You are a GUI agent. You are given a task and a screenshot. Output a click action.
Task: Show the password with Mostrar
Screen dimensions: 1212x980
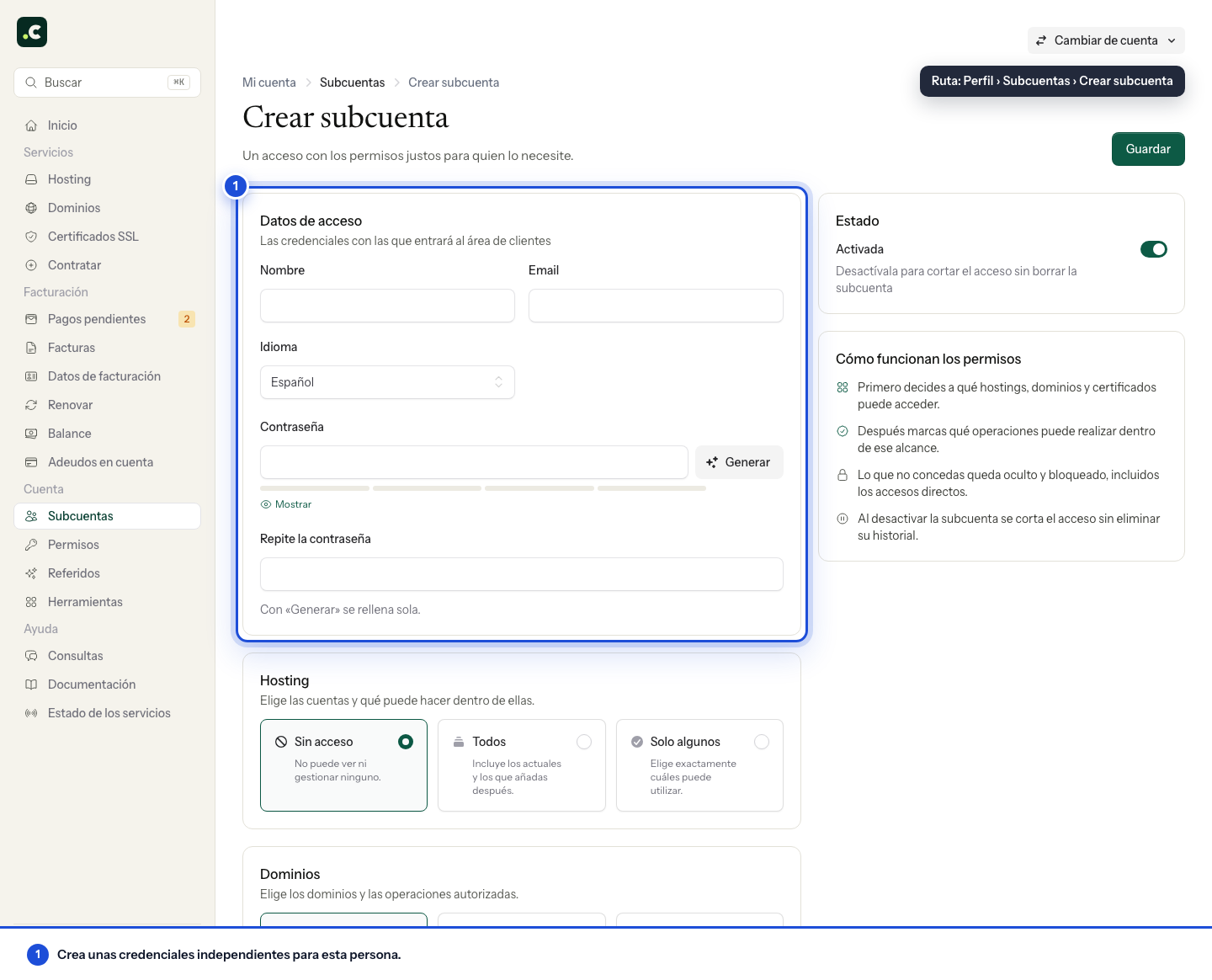(x=286, y=504)
